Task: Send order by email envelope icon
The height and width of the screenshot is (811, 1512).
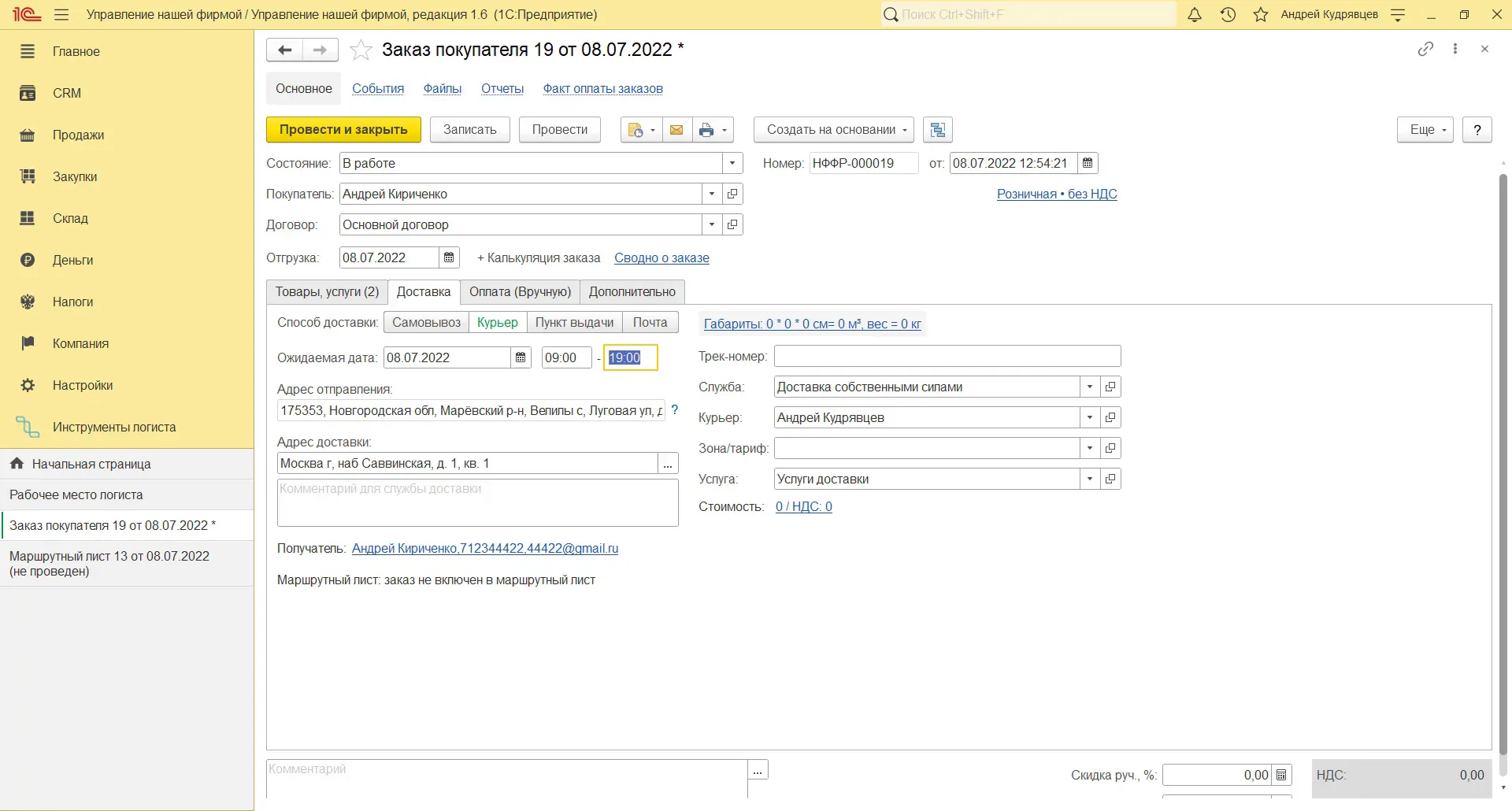Action: click(676, 130)
